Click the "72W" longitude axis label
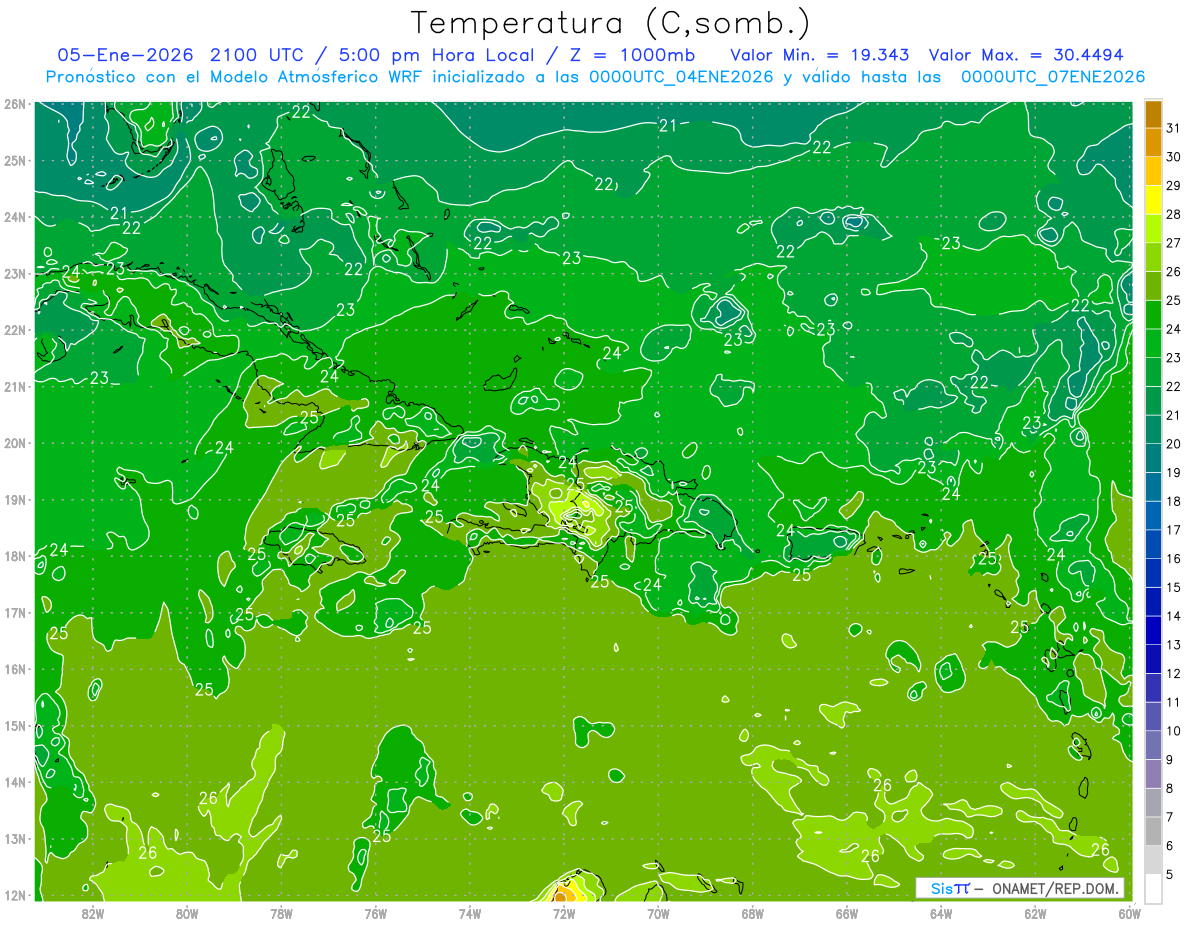Screen dimensions: 1200x927 click(563, 912)
